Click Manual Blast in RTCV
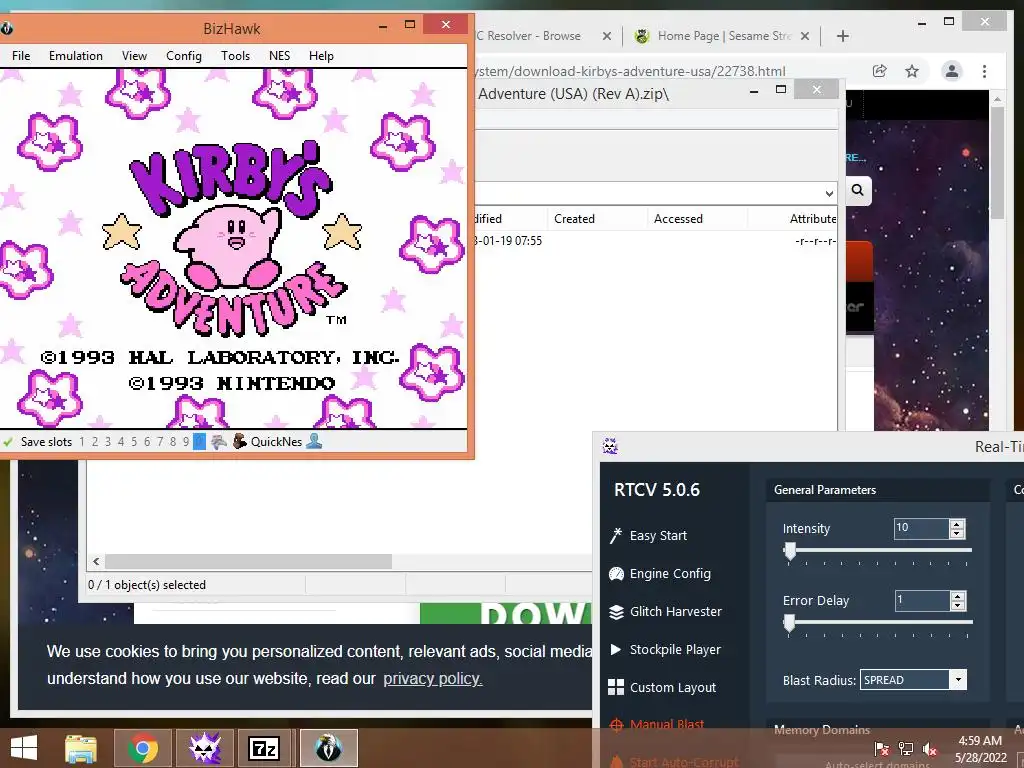This screenshot has height=768, width=1024. [x=656, y=724]
